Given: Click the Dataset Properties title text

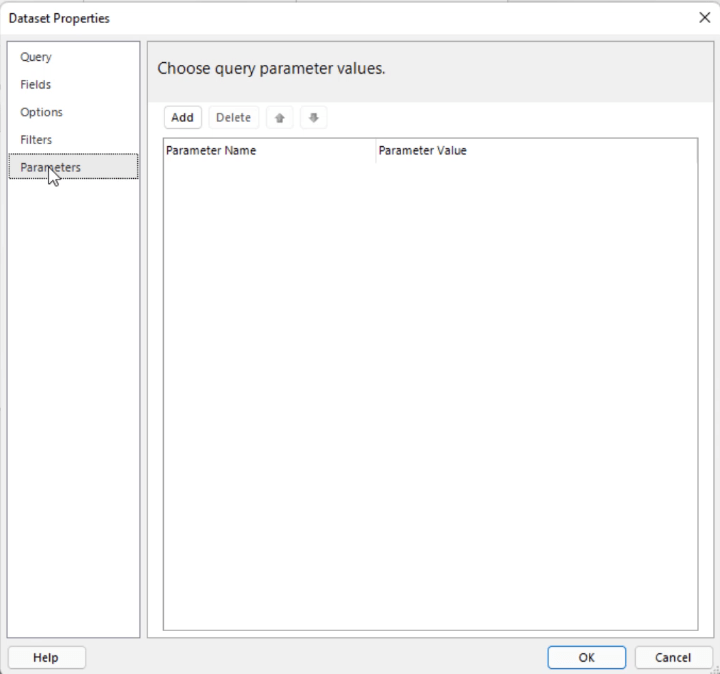Looking at the screenshot, I should click(x=59, y=18).
